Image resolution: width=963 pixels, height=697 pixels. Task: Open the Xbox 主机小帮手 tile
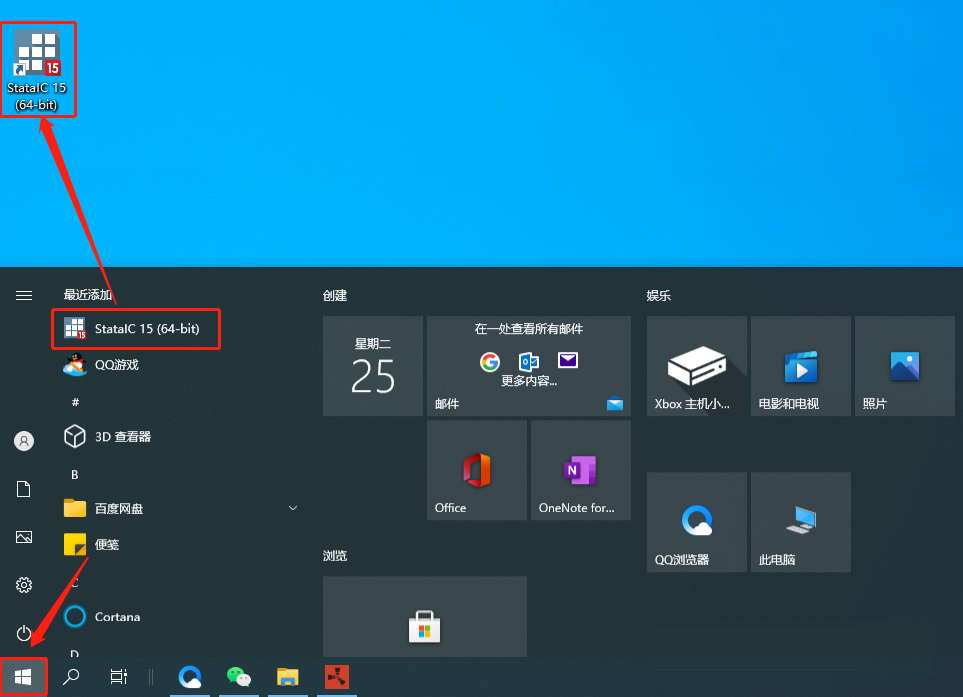pos(696,366)
